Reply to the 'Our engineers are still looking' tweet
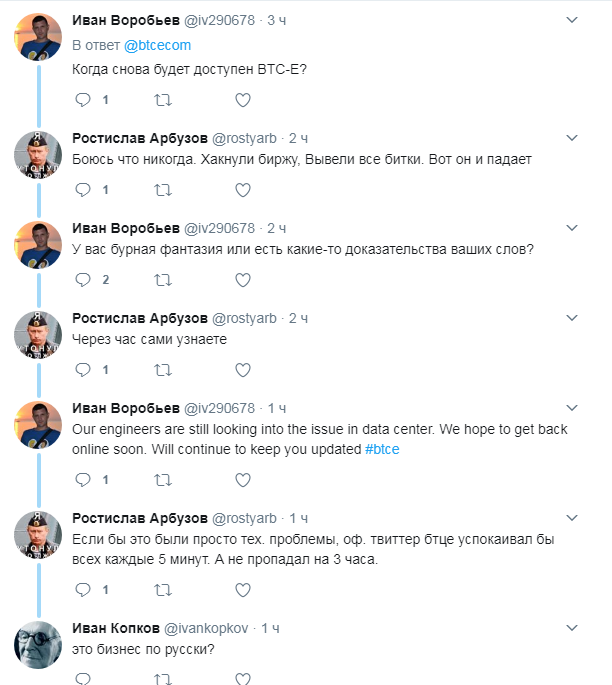Screen dimensions: 612x685 (x=83, y=480)
